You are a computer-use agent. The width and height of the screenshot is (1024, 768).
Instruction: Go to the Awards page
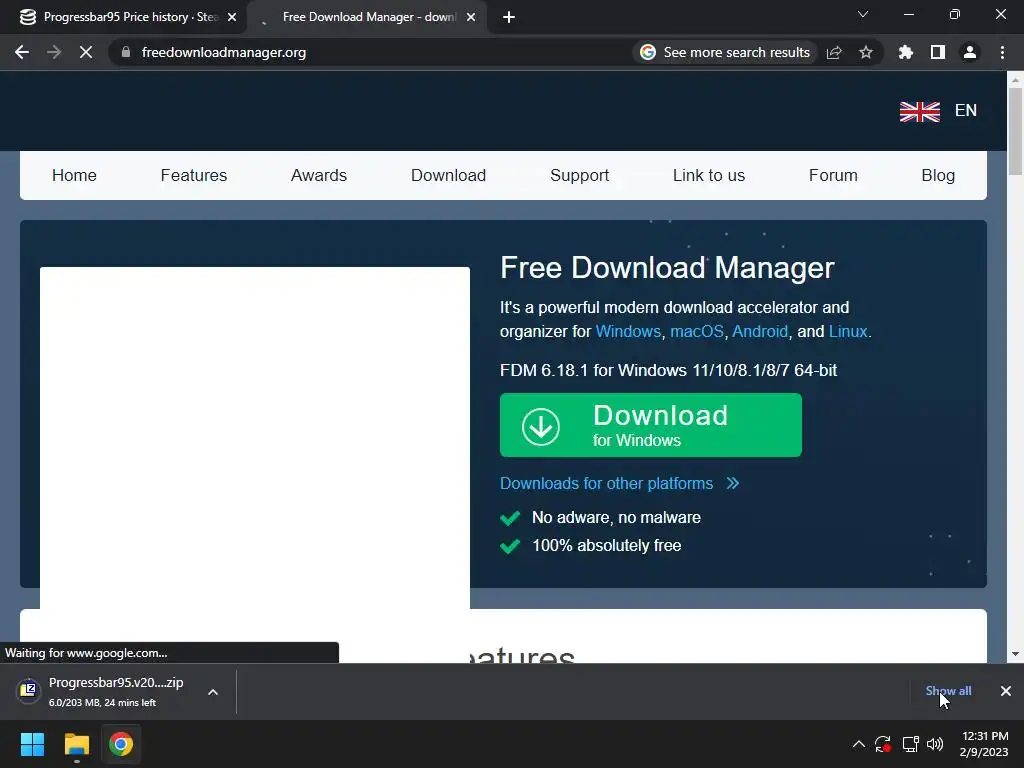[x=319, y=175]
